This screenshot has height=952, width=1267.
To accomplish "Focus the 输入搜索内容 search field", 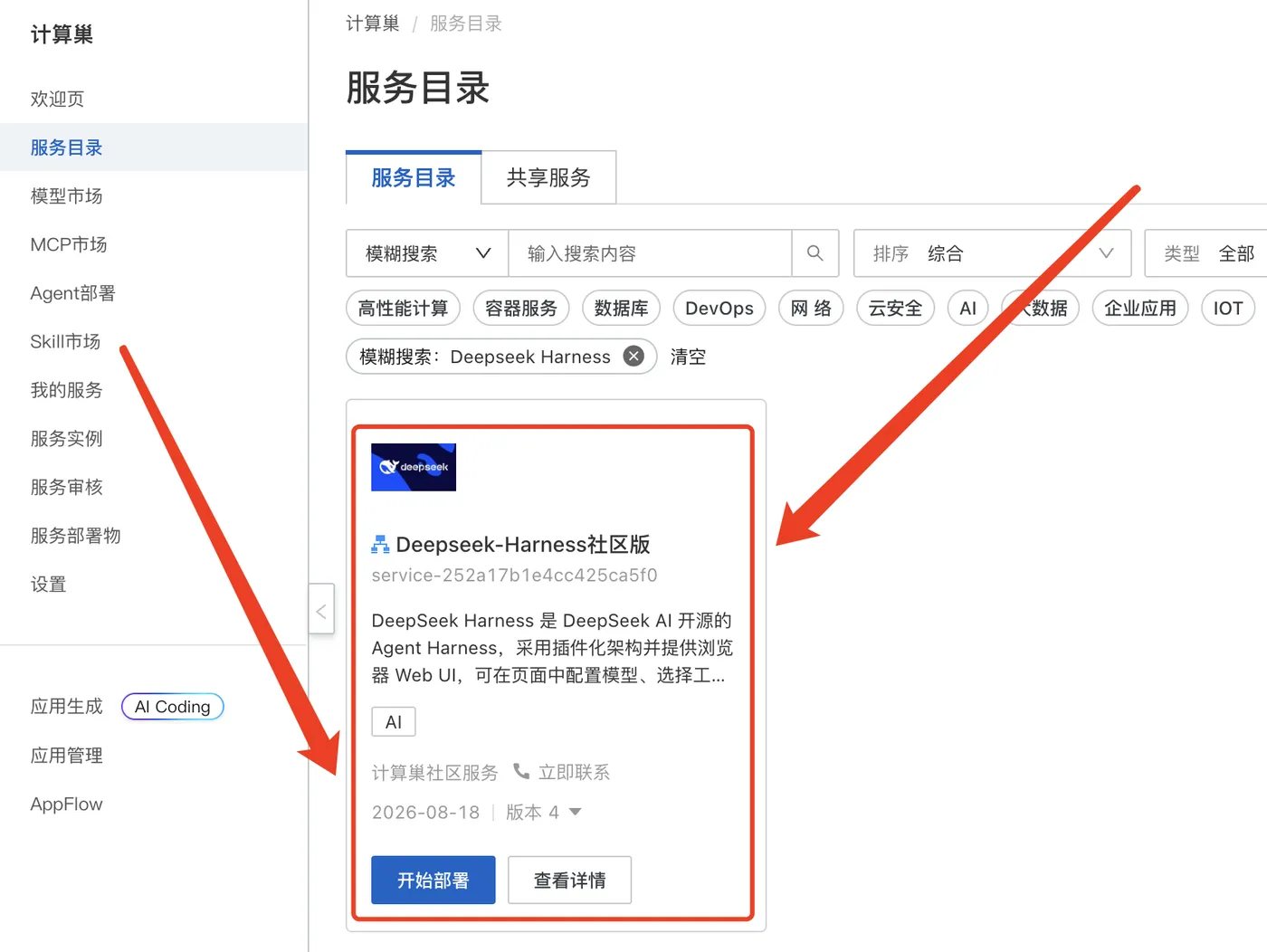I will coord(650,253).
